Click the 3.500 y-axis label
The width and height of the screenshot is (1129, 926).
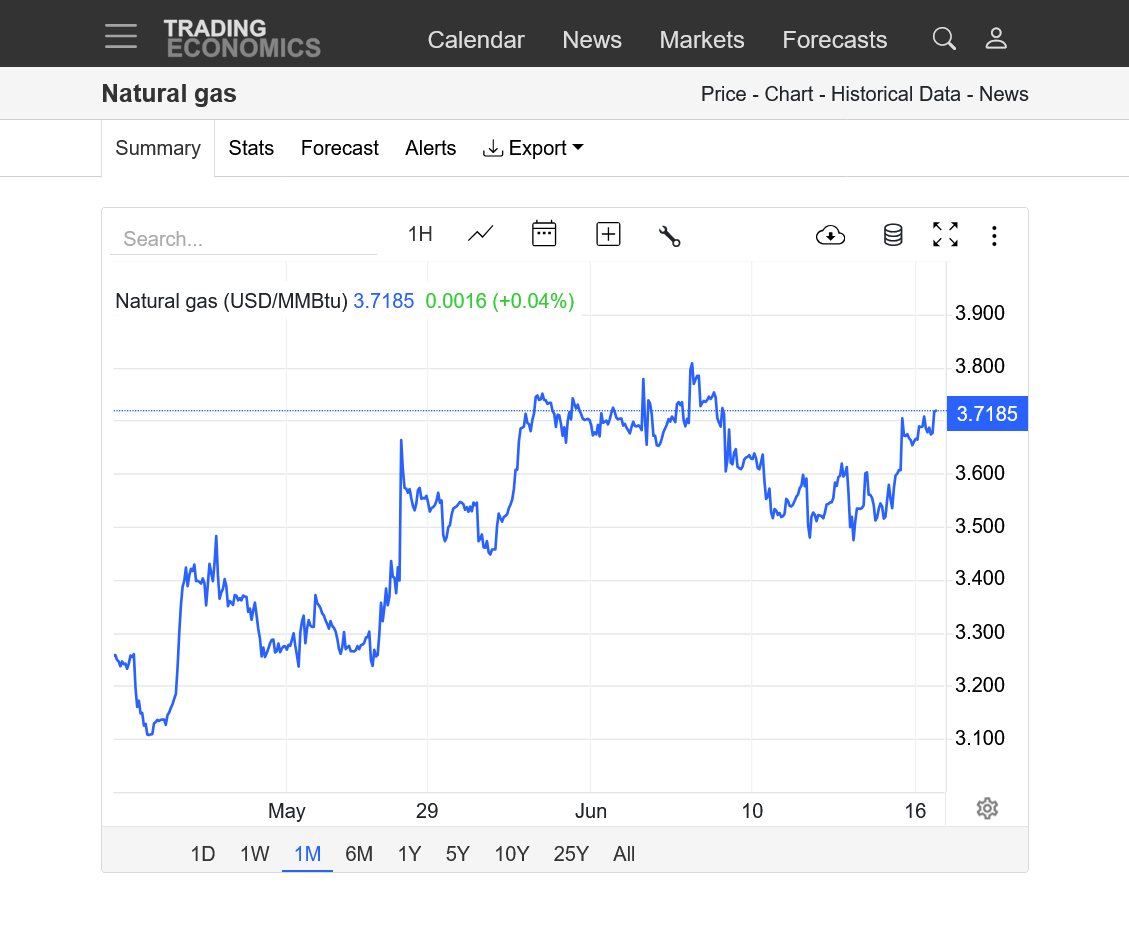pos(979,526)
